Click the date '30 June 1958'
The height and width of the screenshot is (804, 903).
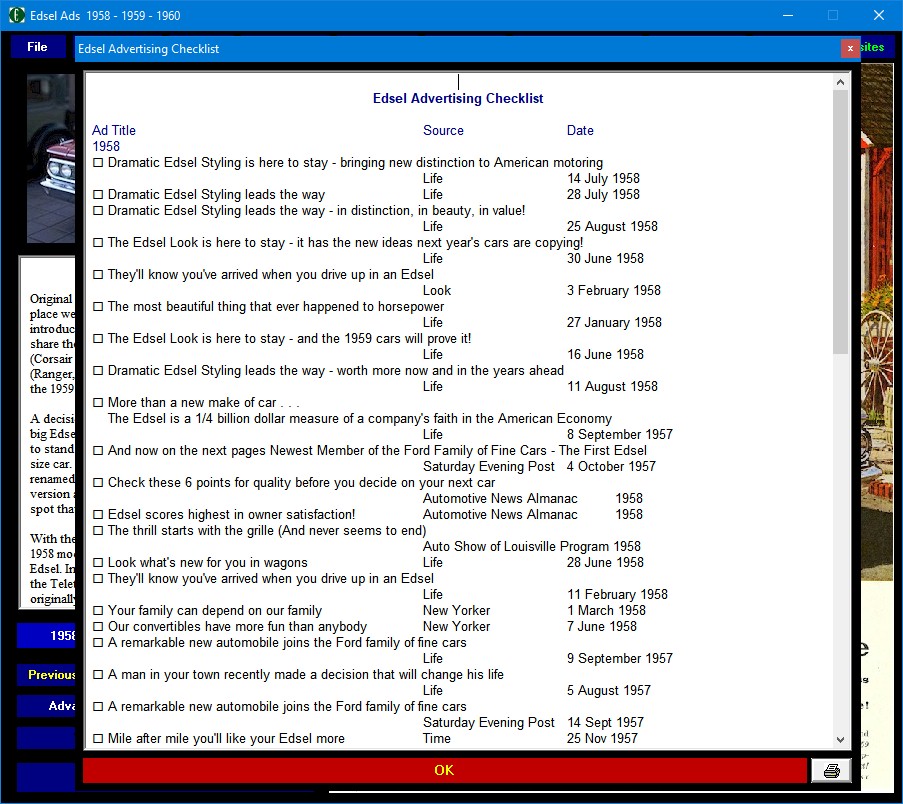click(x=605, y=259)
